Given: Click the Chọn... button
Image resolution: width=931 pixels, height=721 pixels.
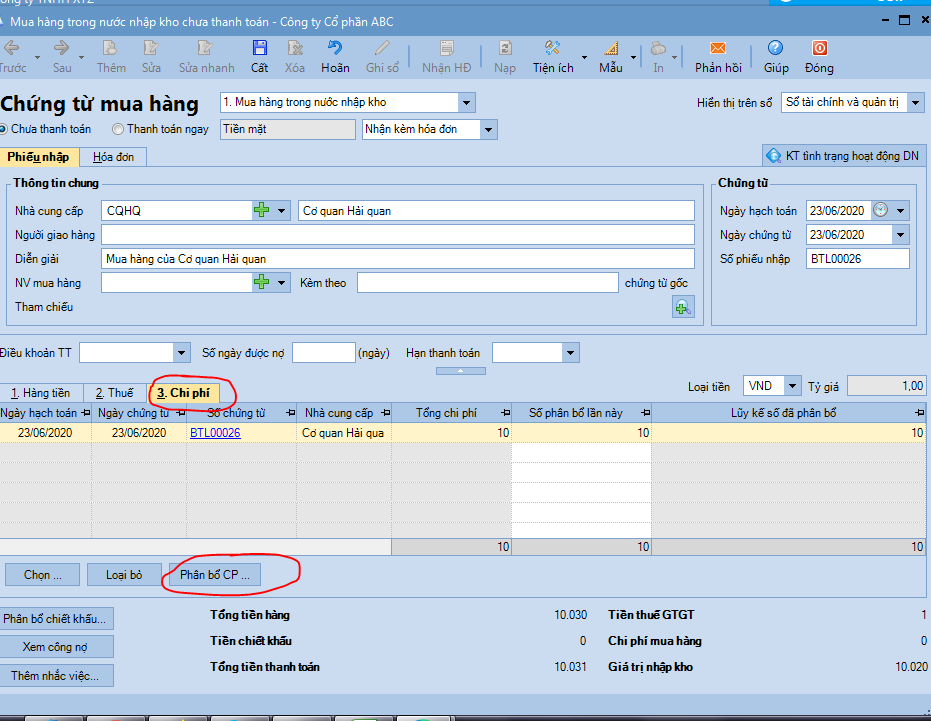Looking at the screenshot, I should click(x=42, y=574).
